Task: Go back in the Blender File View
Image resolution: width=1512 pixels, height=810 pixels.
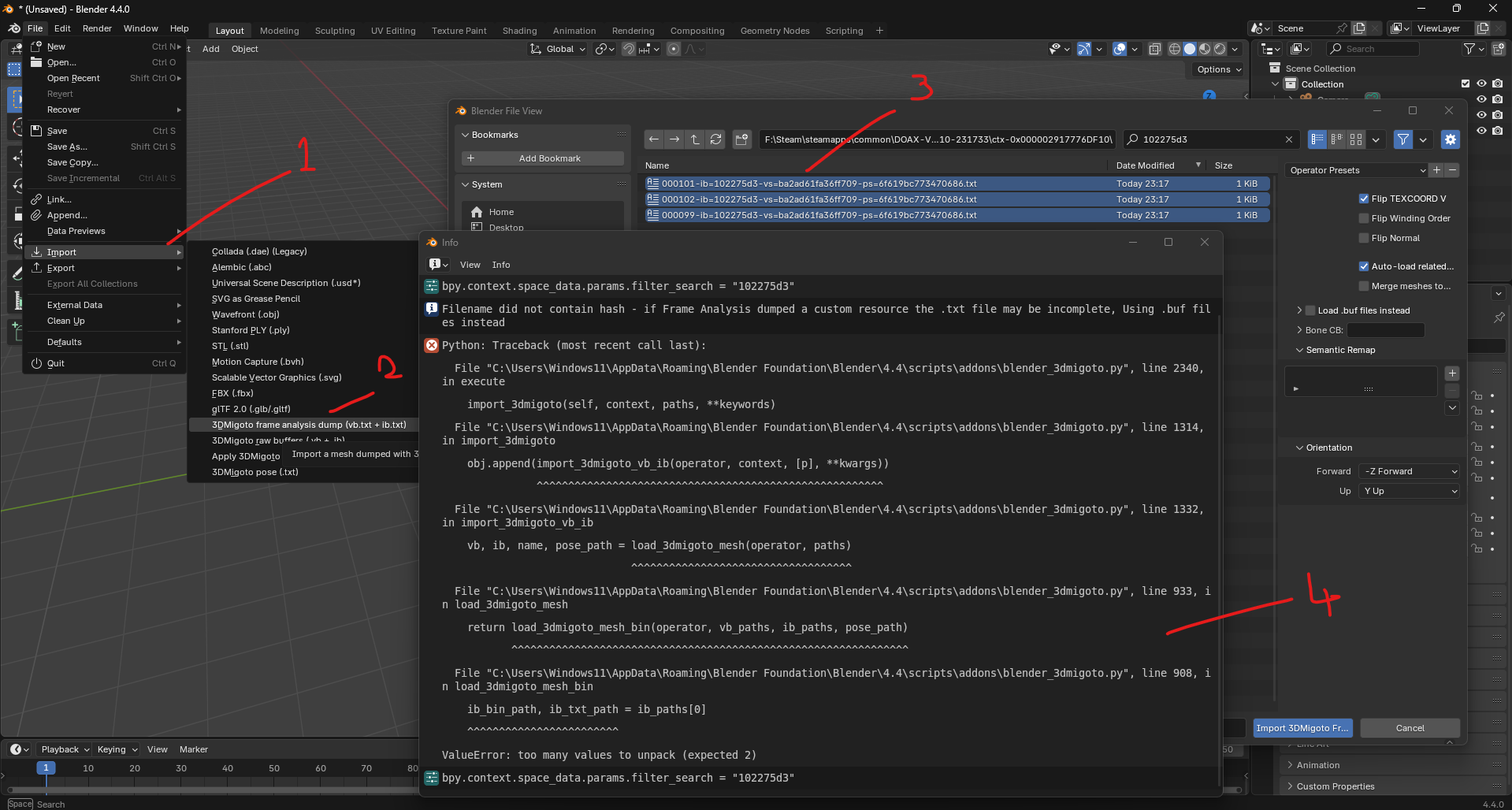Action: pos(654,139)
